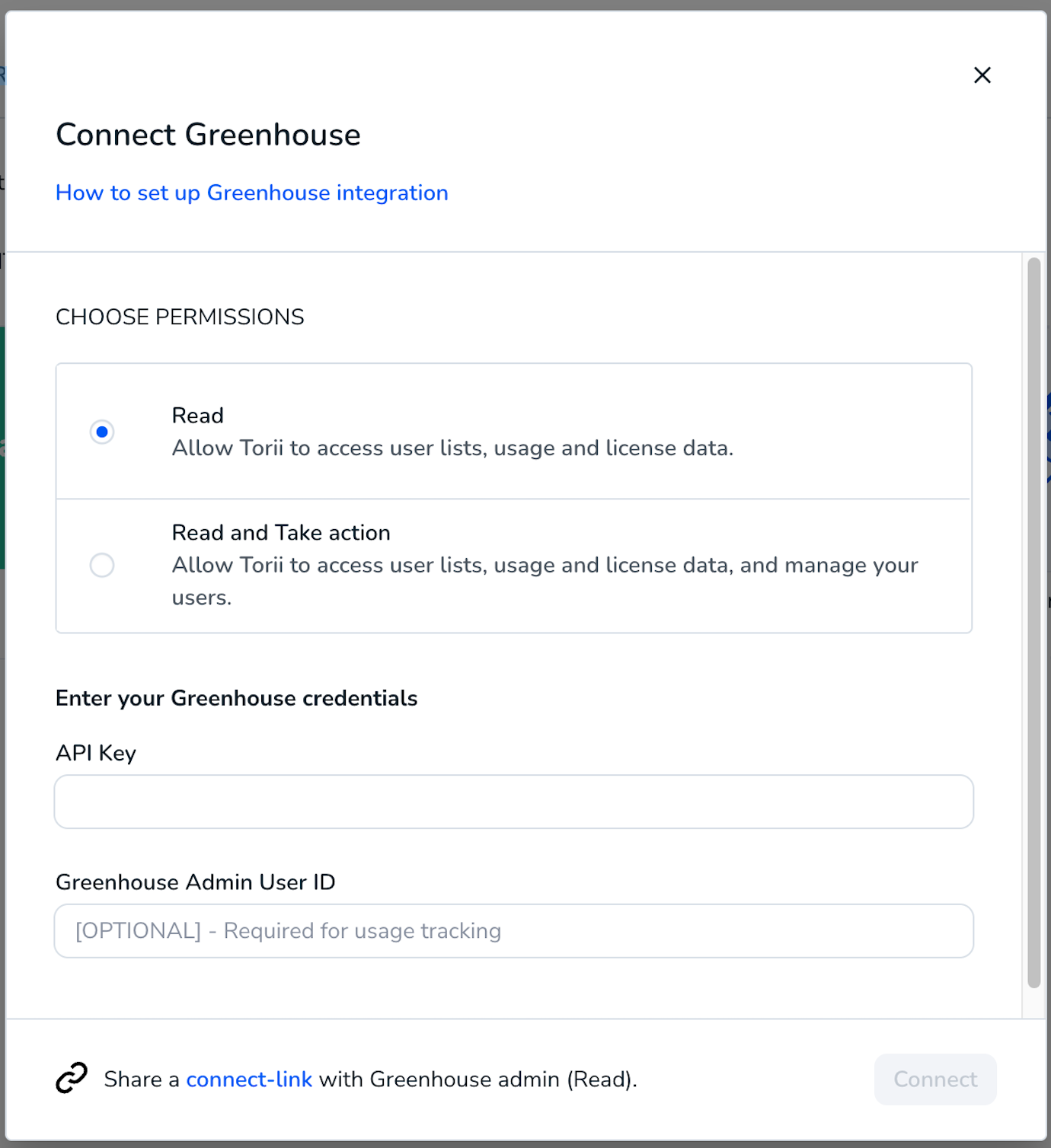Click the dialog's vertical scrollbar
Screen dimensions: 1051x1148
point(1033,623)
